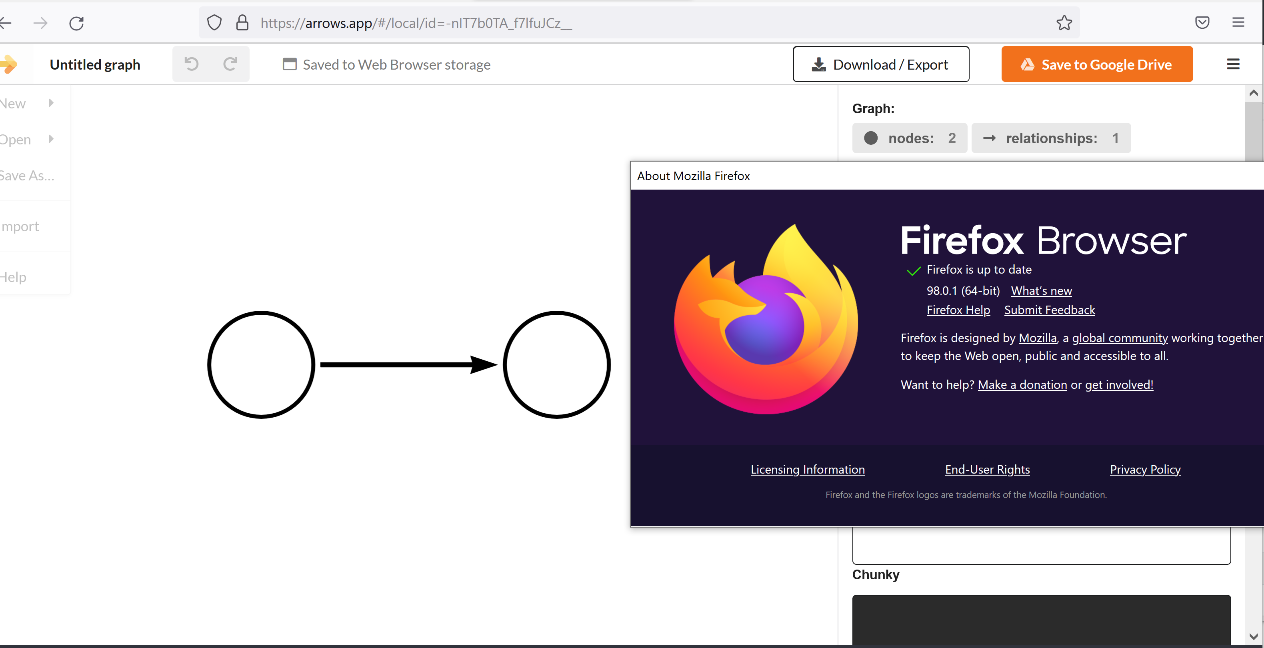Open the Submit Feedback link

(x=1049, y=310)
